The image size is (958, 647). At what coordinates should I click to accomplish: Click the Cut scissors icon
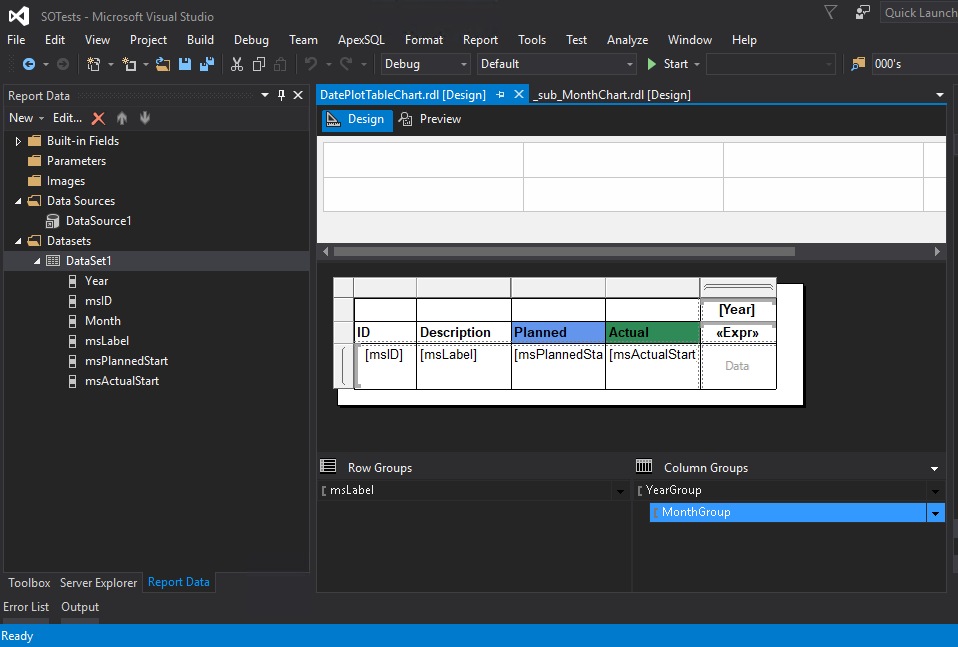[x=237, y=64]
